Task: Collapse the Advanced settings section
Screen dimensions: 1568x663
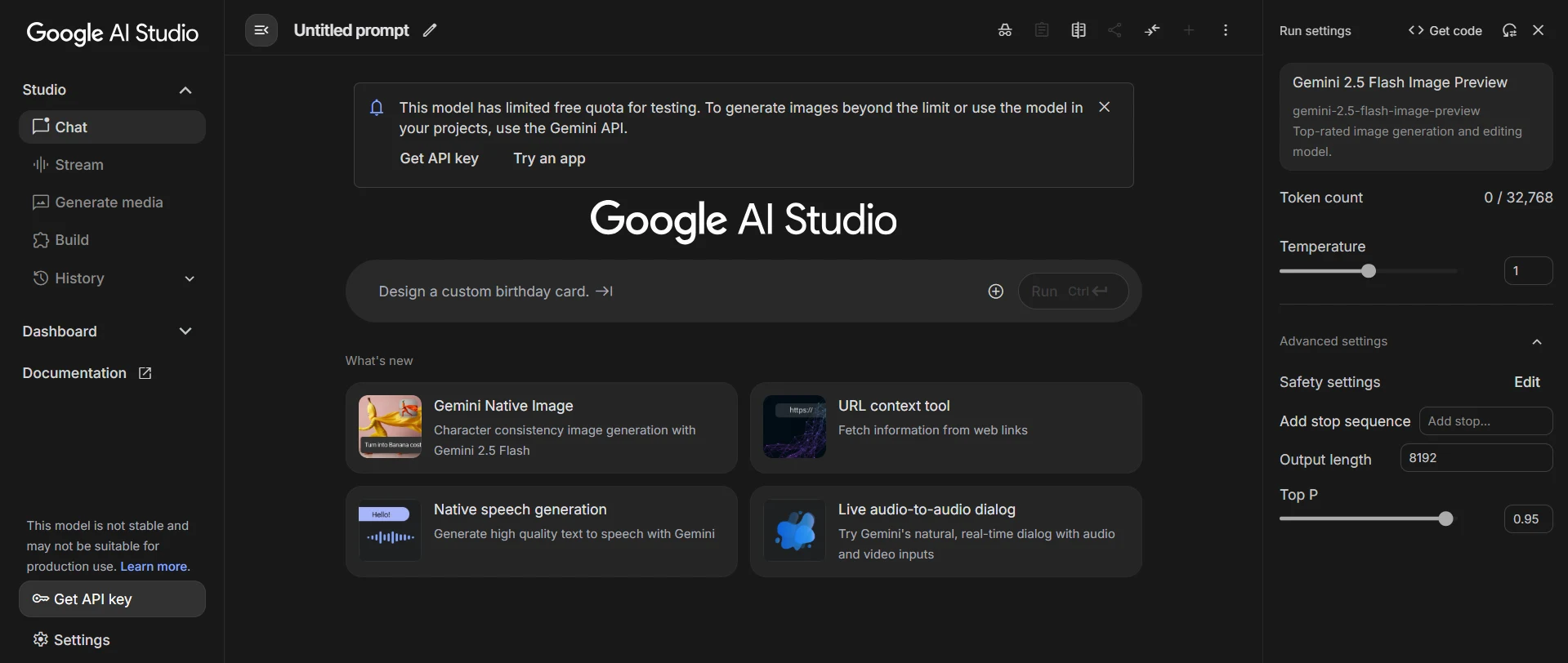Action: pyautogui.click(x=1537, y=341)
